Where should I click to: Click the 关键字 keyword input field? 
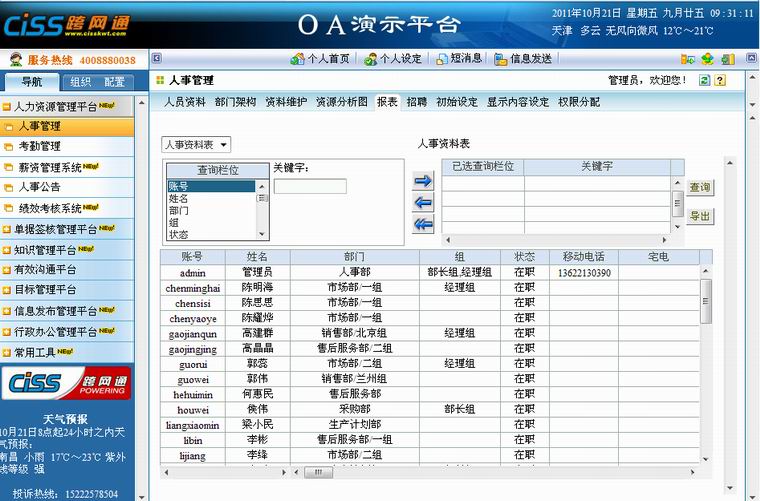310,186
